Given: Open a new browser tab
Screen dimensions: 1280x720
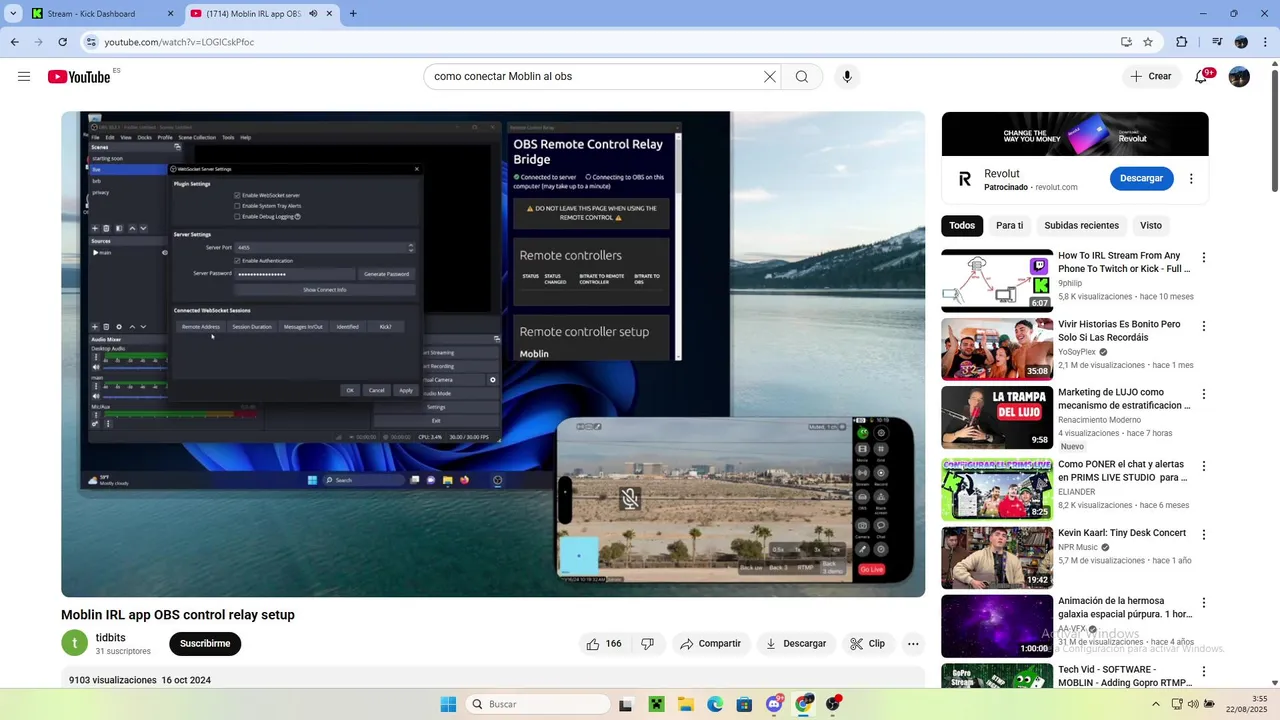Looking at the screenshot, I should pyautogui.click(x=353, y=14).
